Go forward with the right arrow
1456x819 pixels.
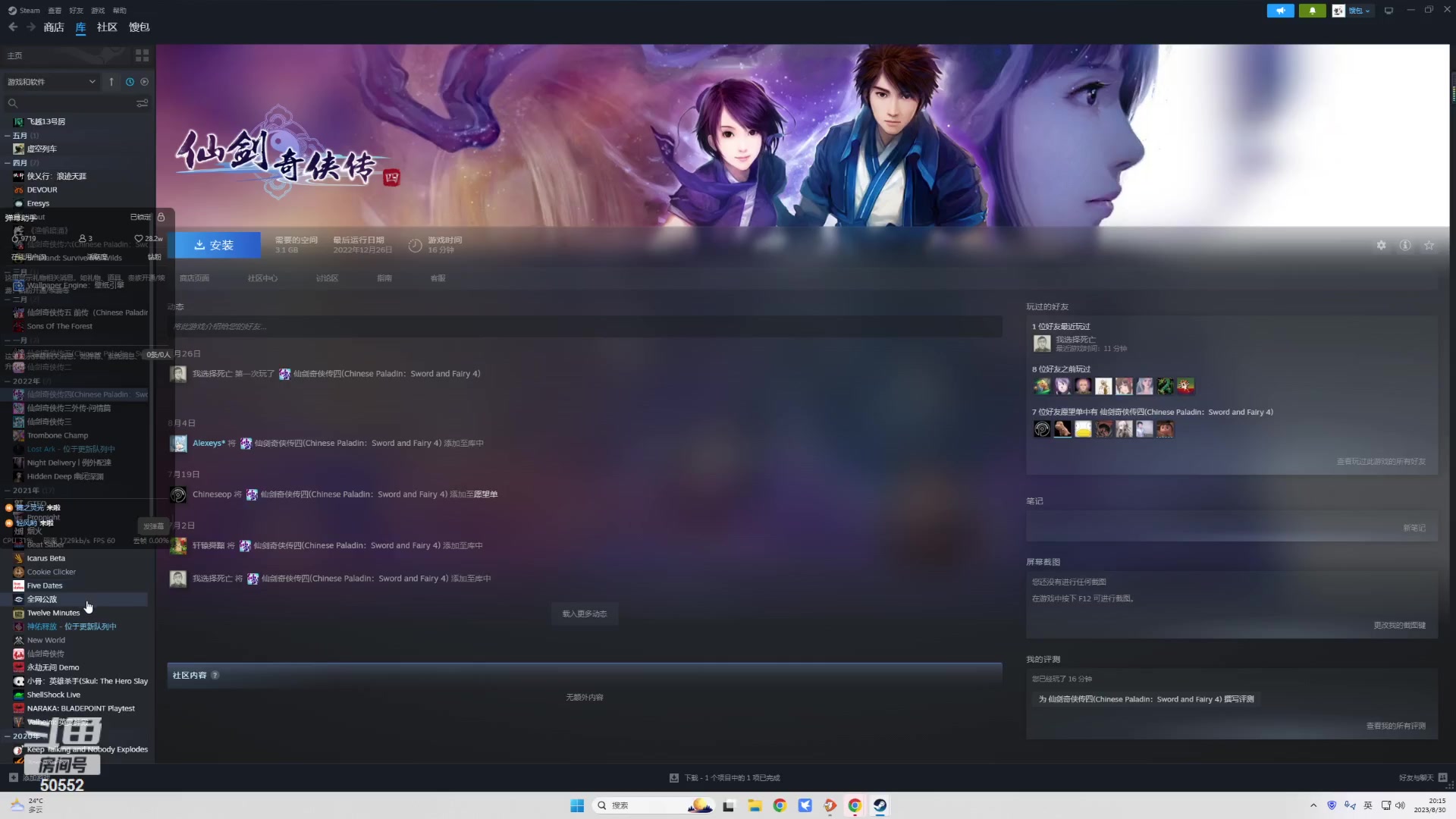coord(31,27)
